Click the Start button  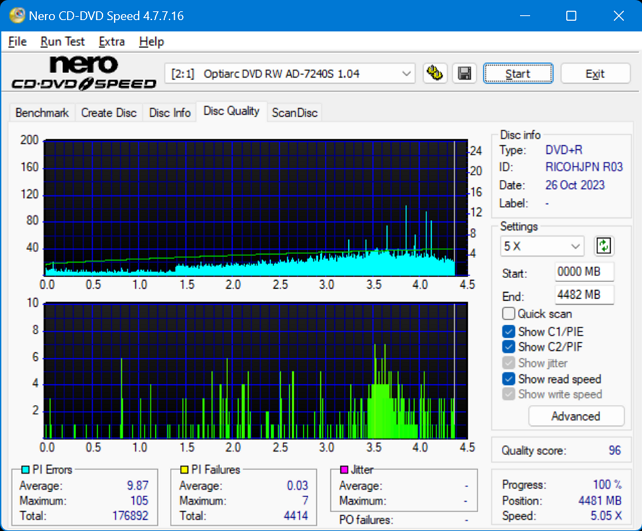518,74
